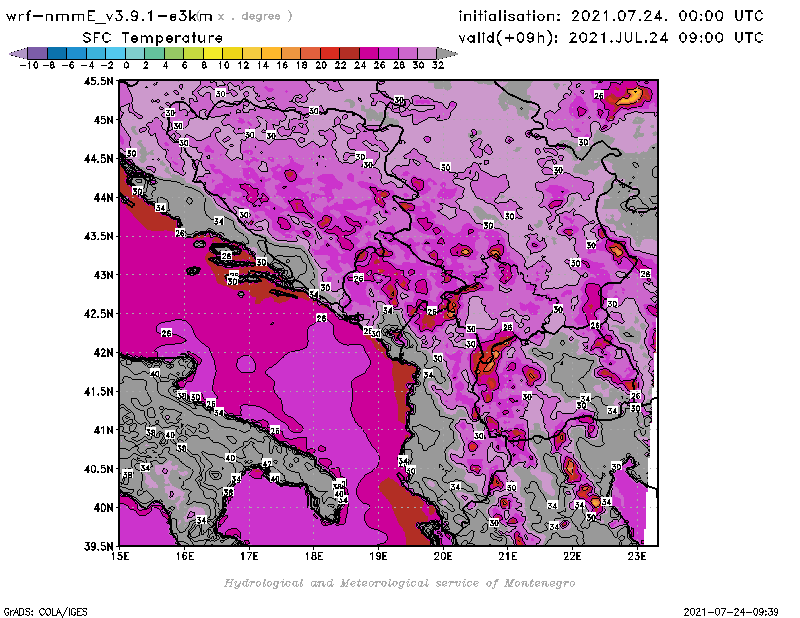Pick the dark blue swatch between -8 and -6
800x618 pixels.
coord(57,52)
